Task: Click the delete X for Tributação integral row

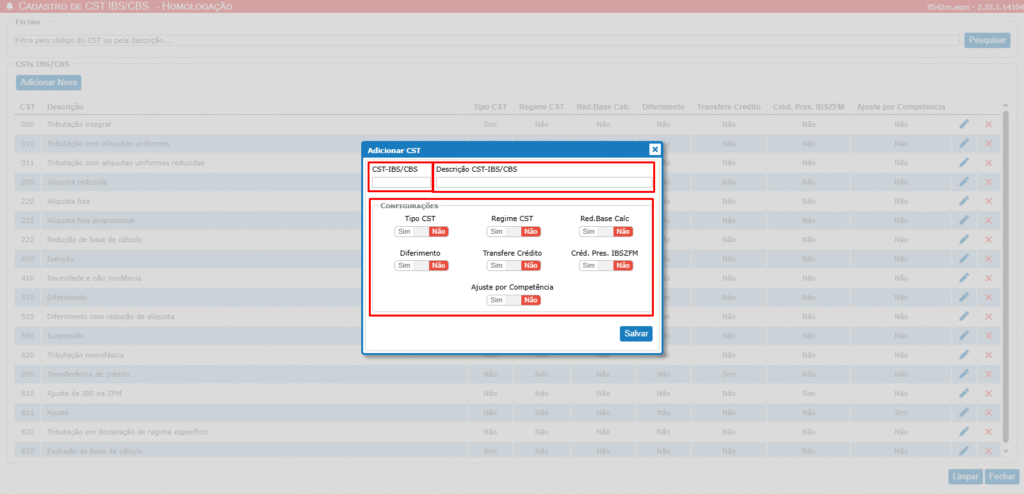Action: 988,124
